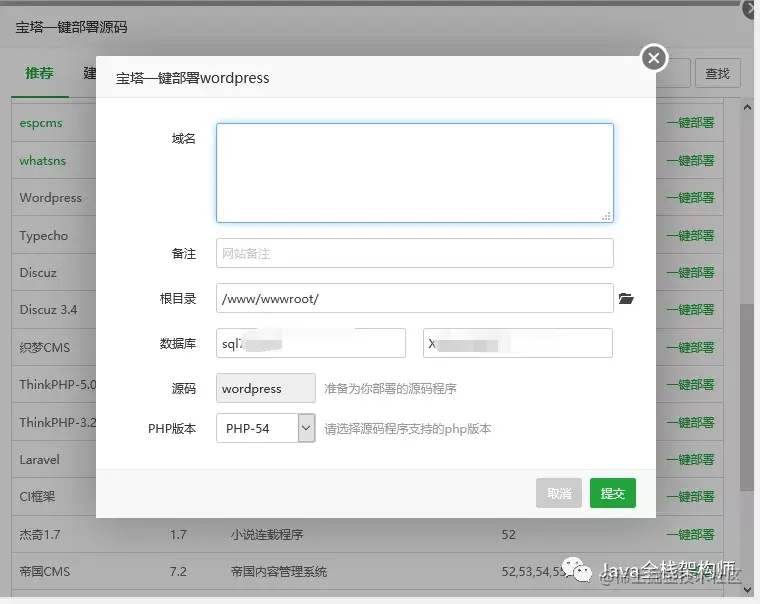The height and width of the screenshot is (604, 760).
Task: Click 帝国CMS name in the list
Action: pos(45,572)
